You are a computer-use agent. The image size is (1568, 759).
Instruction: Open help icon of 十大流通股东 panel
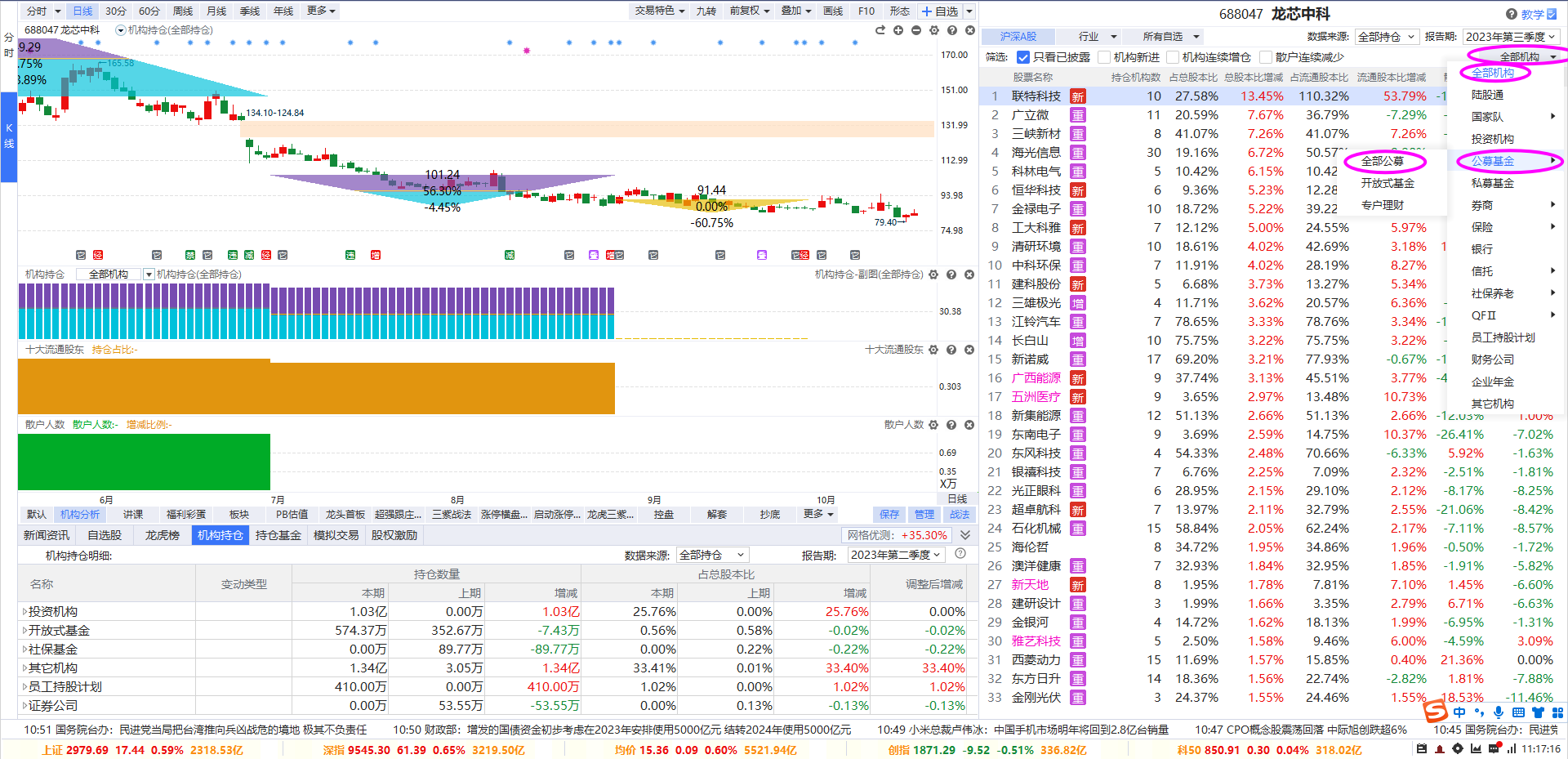coord(951,350)
